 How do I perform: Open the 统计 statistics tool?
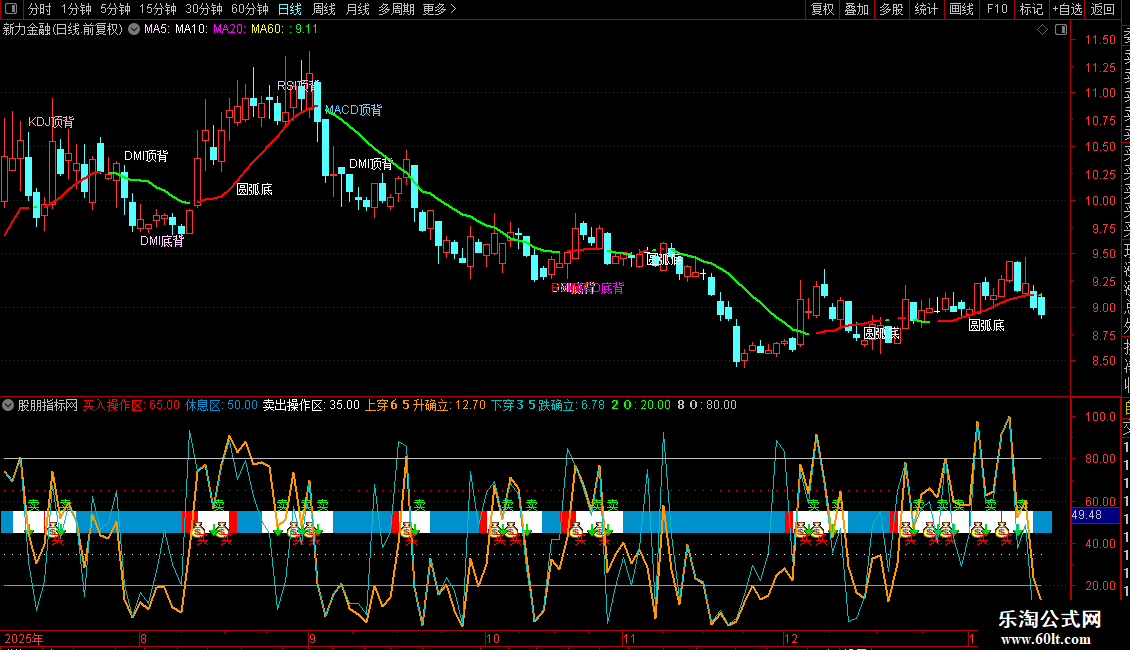925,9
